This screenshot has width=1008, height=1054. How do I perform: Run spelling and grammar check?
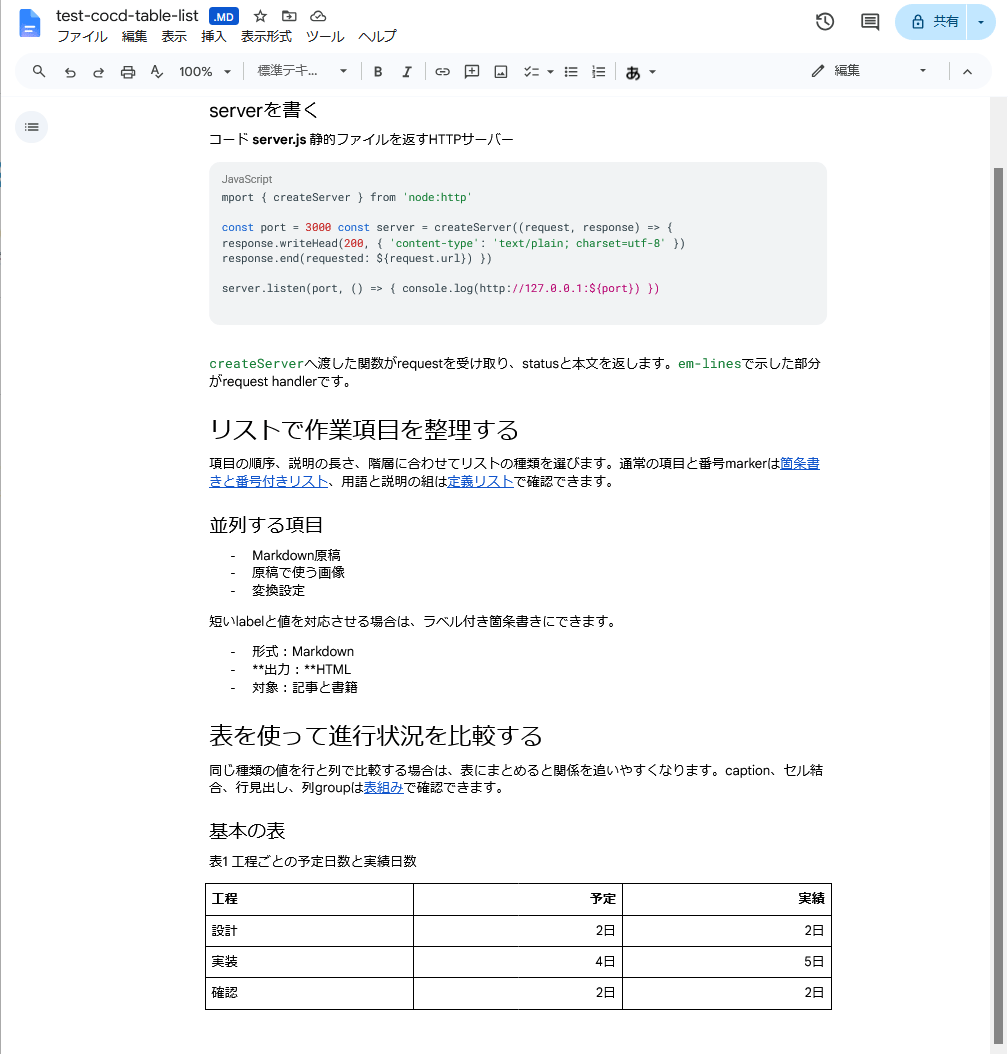click(157, 72)
